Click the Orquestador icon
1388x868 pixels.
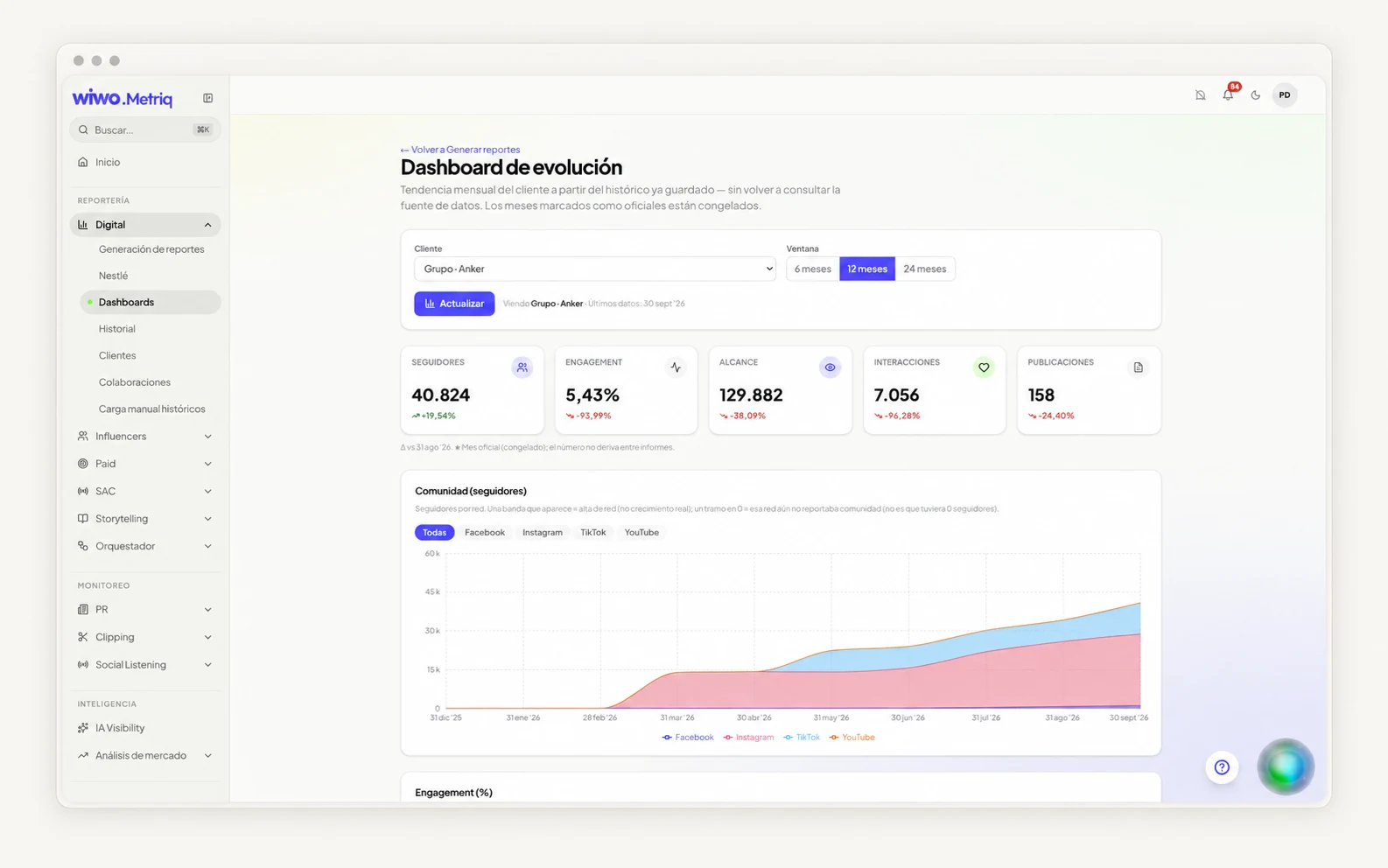coord(83,546)
